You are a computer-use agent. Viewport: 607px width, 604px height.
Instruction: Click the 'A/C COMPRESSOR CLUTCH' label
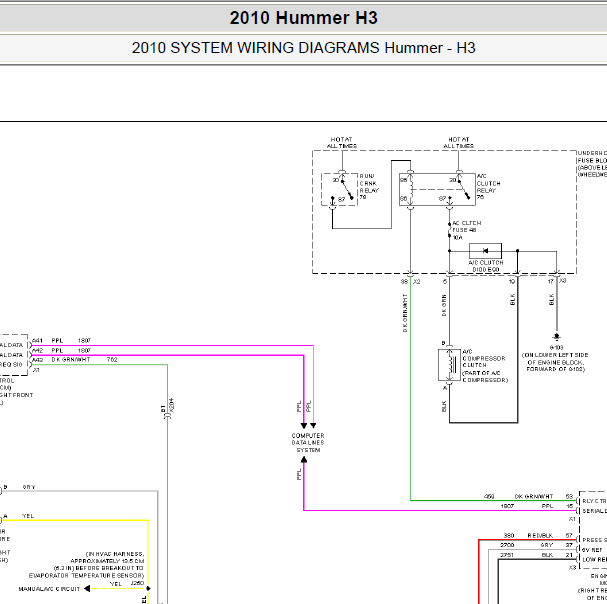click(x=484, y=358)
